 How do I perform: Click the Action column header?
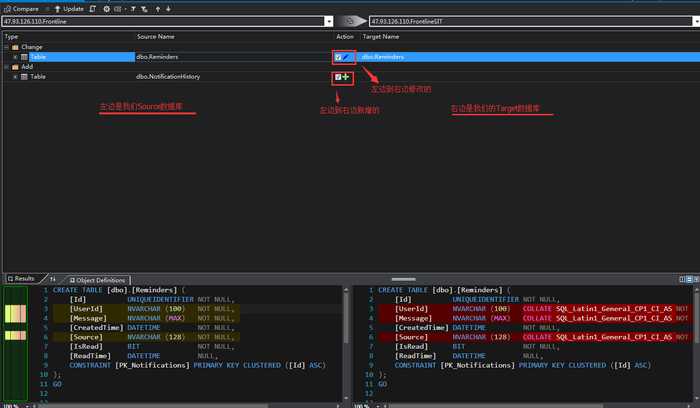(345, 37)
